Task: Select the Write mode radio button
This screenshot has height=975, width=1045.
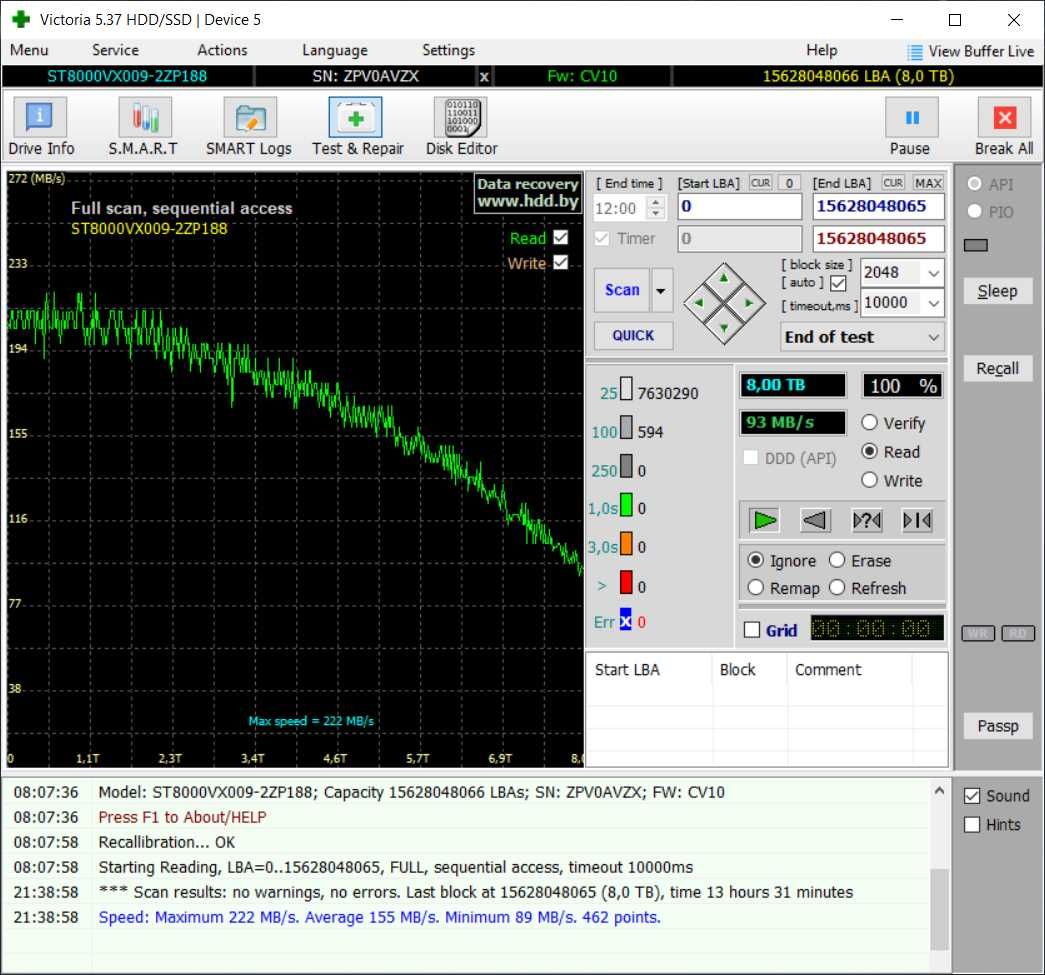Action: 869,480
